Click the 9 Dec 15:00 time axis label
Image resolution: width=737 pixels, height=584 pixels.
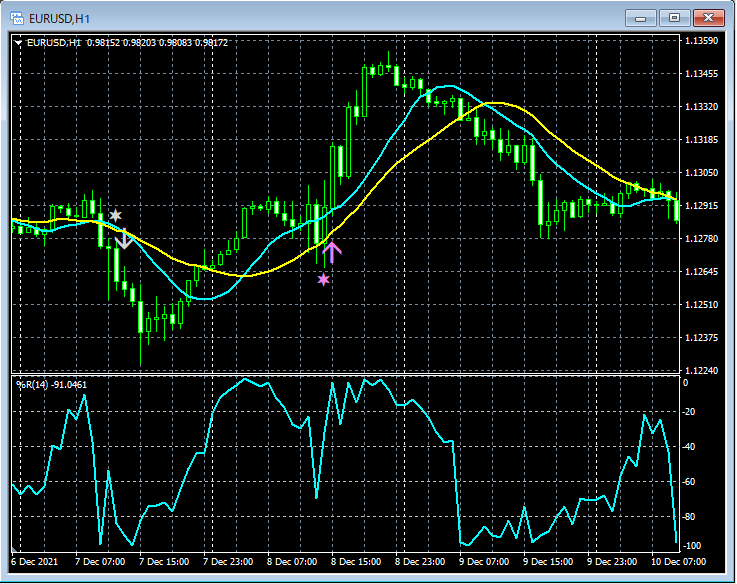548,562
